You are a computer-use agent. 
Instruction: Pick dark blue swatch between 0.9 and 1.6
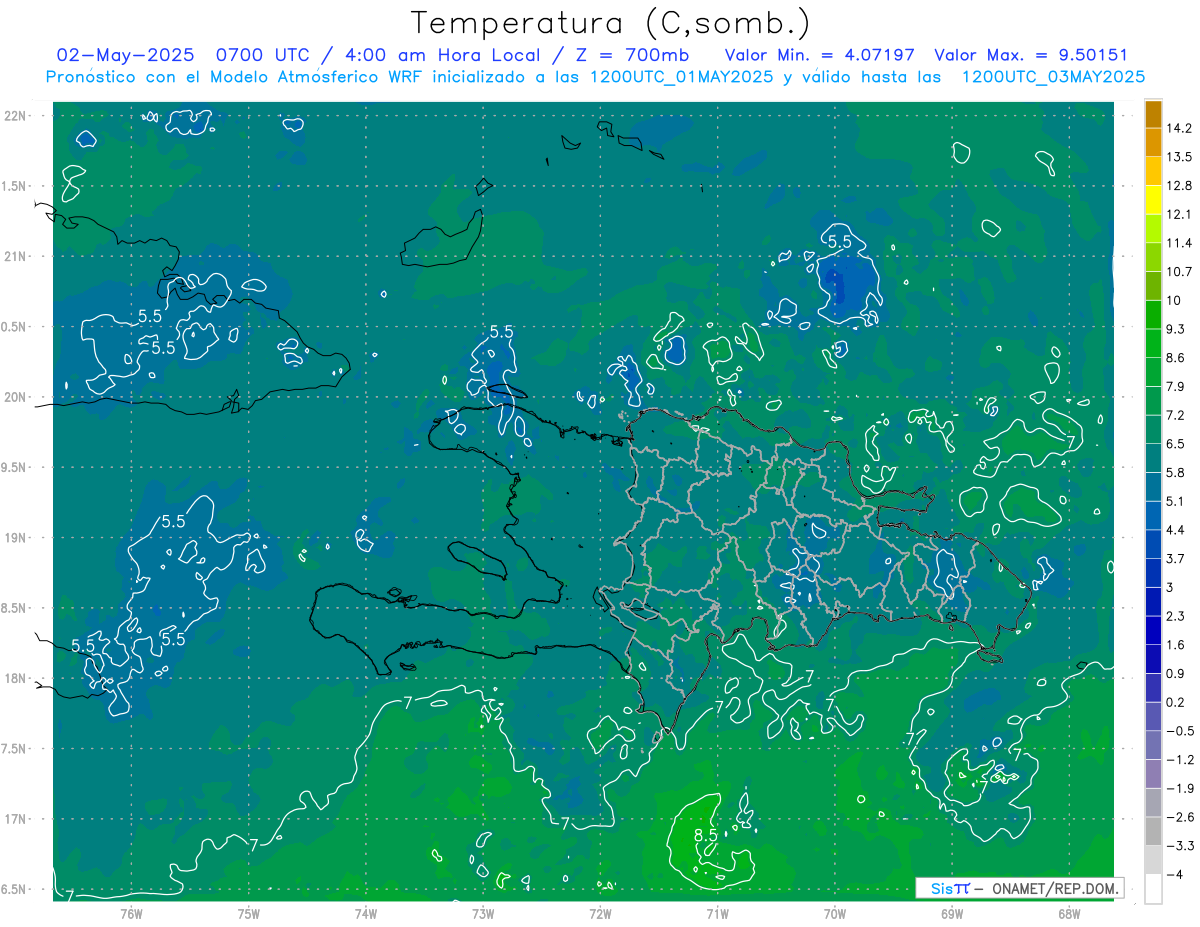point(1153,659)
